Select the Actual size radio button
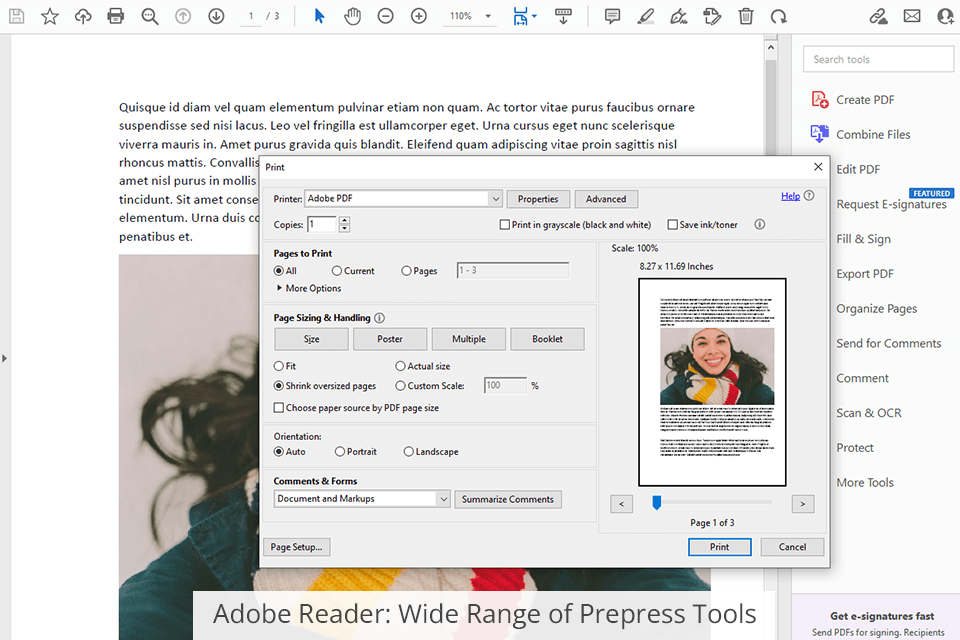Image resolution: width=960 pixels, height=640 pixels. tap(400, 366)
